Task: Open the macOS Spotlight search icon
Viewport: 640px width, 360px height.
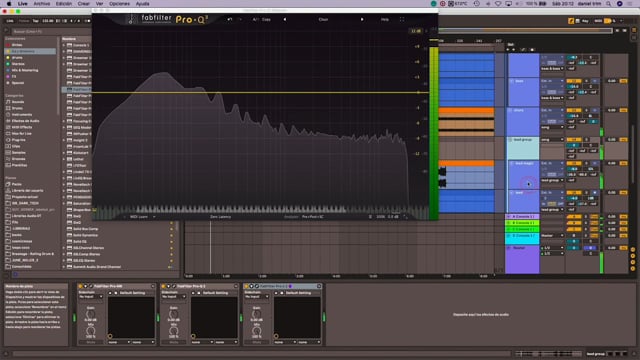Action: [609, 4]
